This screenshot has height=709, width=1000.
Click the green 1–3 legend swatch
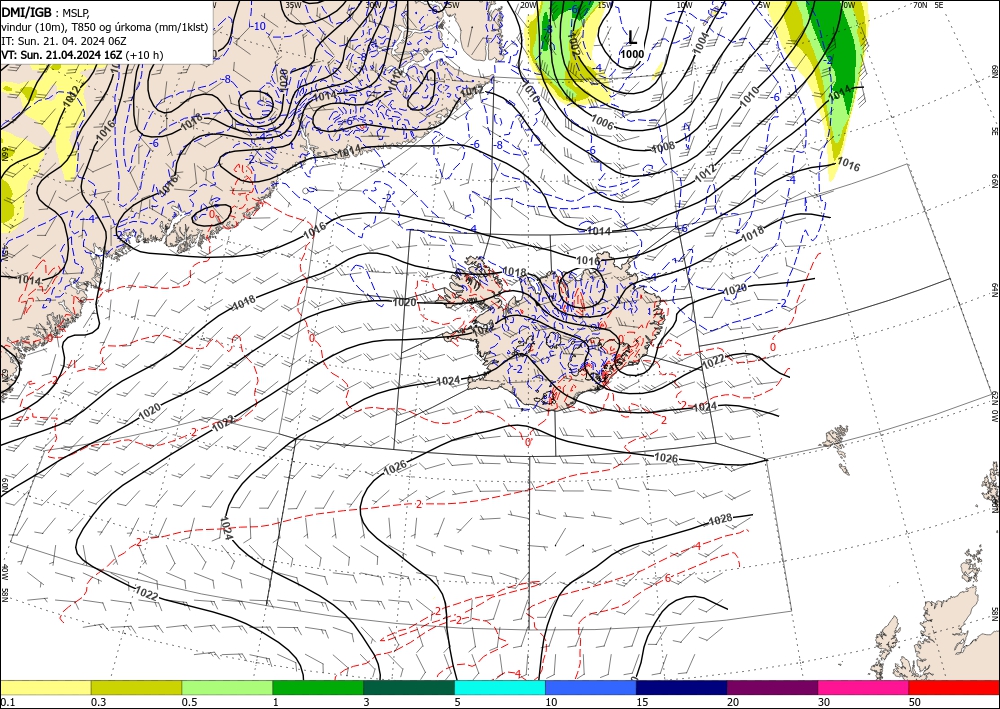(x=318, y=687)
